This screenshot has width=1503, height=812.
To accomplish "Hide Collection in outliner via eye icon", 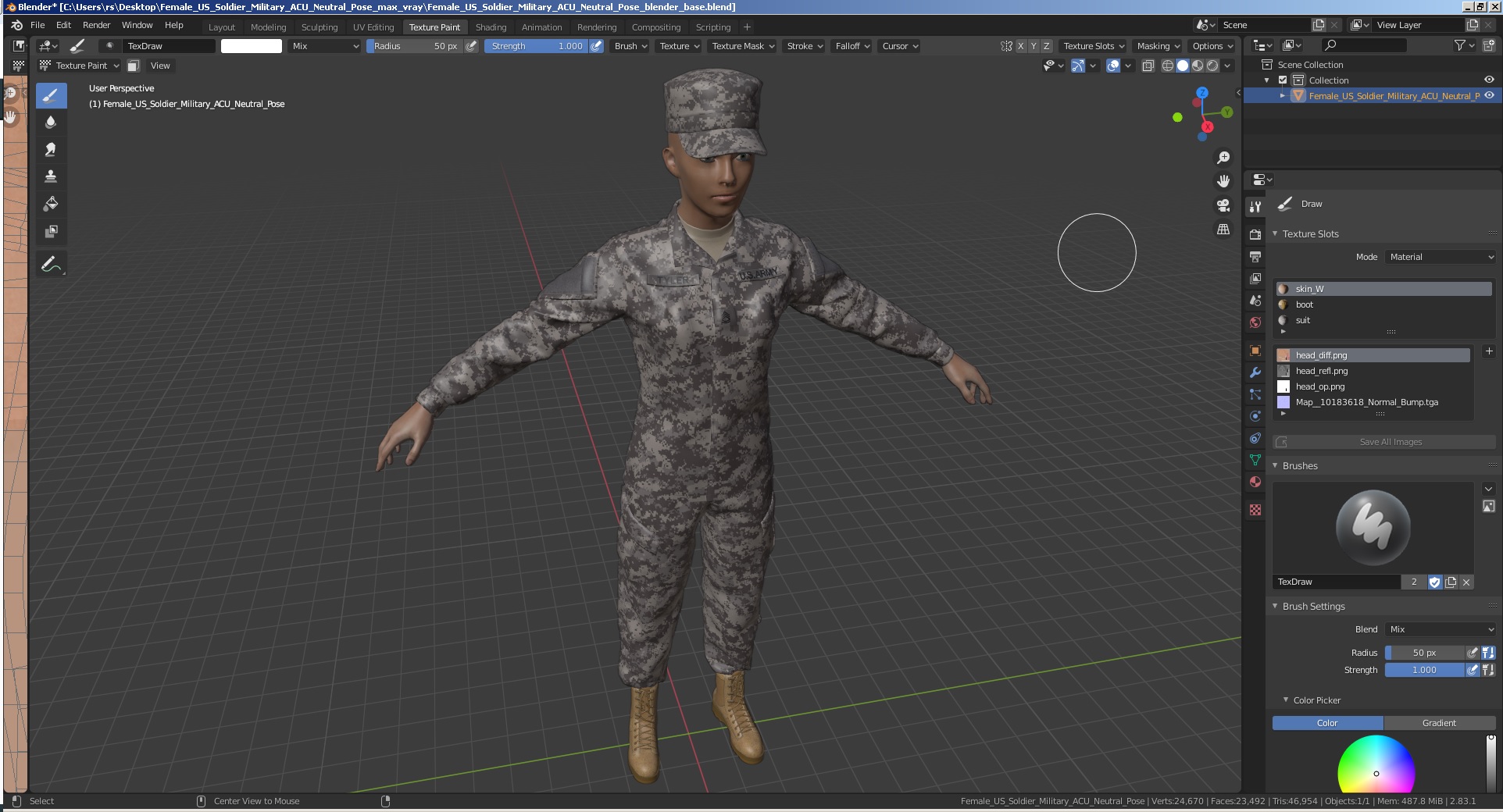I will [x=1489, y=80].
